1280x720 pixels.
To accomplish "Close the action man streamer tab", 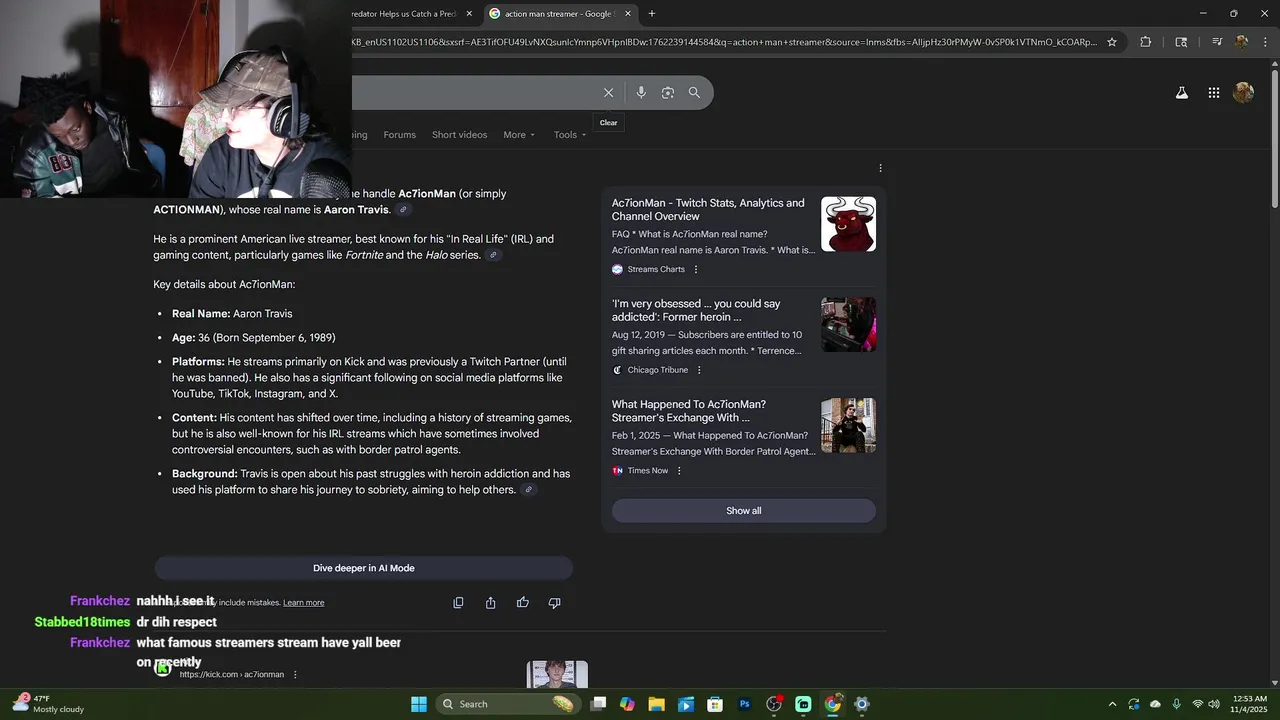I will pyautogui.click(x=628, y=14).
